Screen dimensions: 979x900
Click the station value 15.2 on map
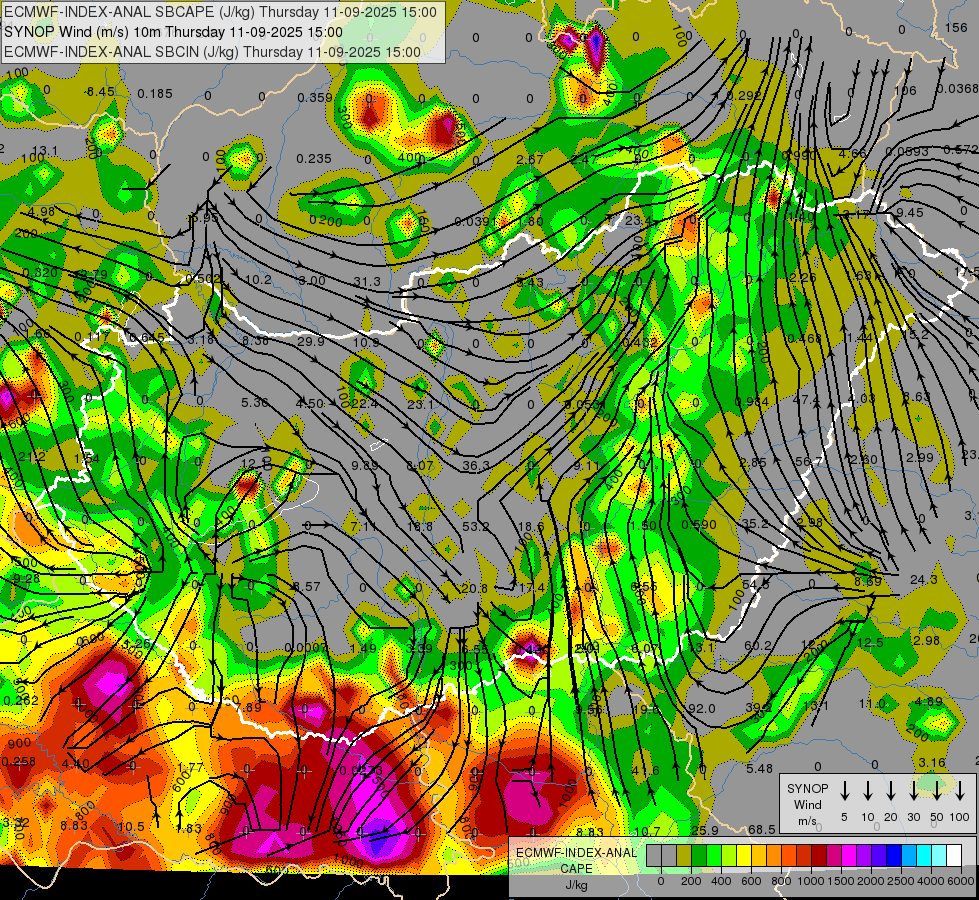point(916,335)
